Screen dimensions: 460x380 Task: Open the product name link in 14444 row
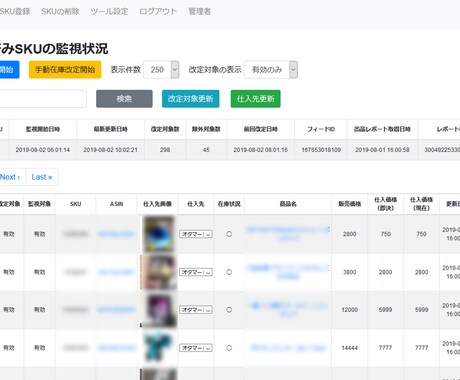(288, 348)
